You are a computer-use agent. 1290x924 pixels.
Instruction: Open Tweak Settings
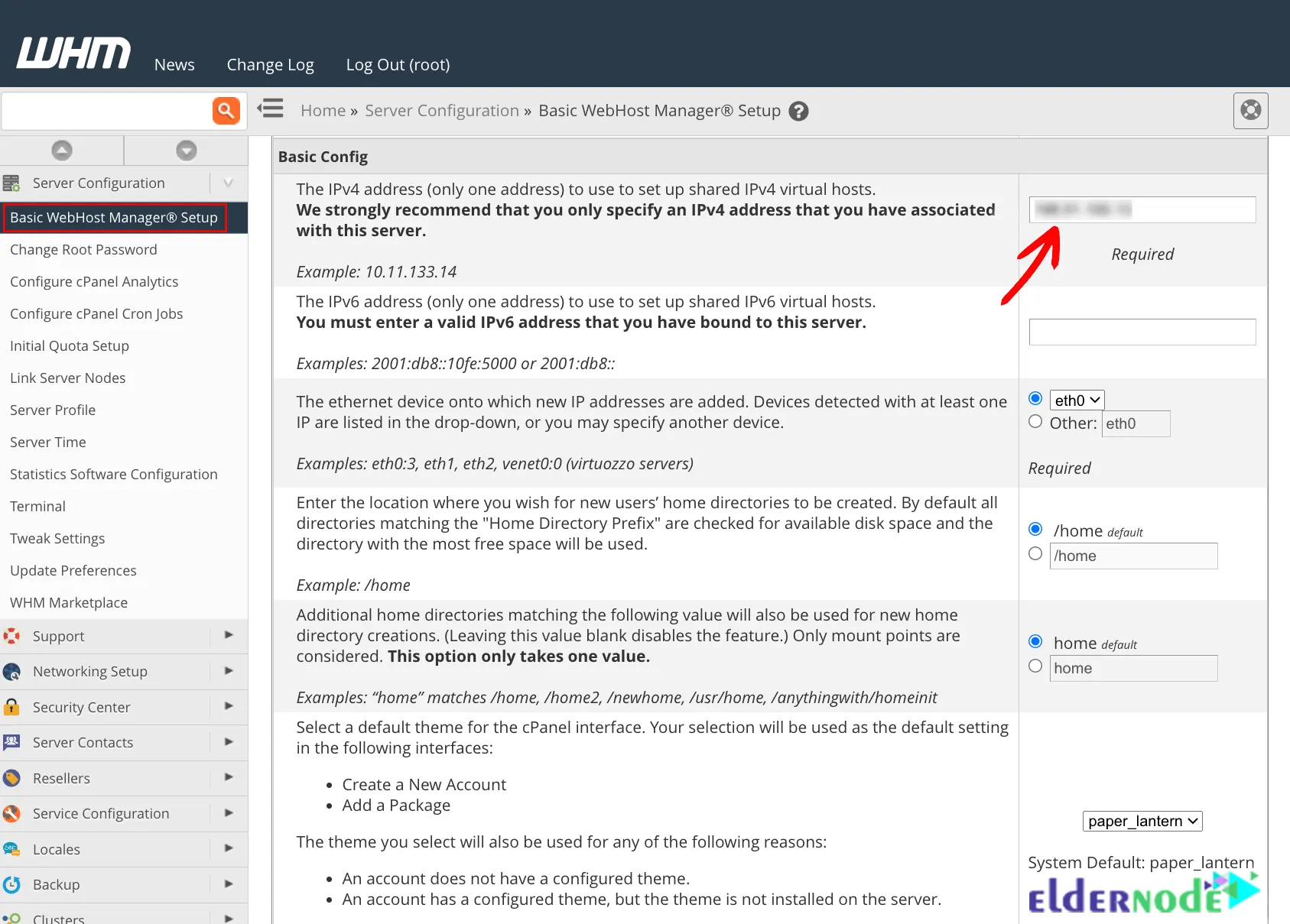(57, 539)
